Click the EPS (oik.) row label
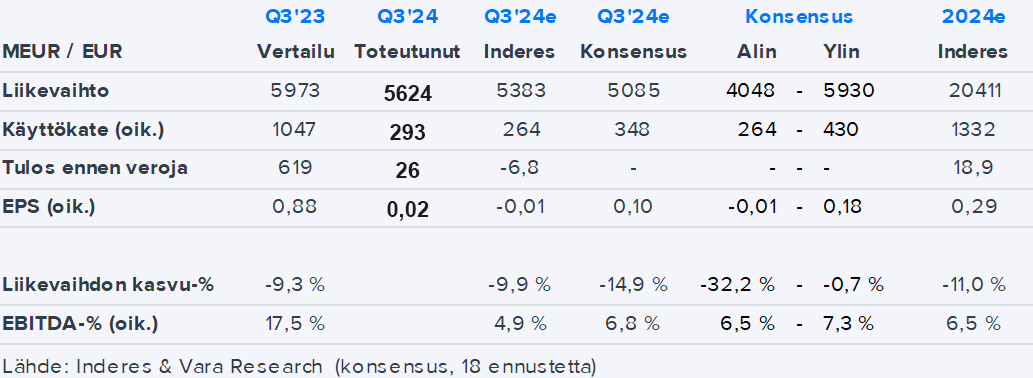Viewport: 1033px width, 378px height. (x=49, y=206)
